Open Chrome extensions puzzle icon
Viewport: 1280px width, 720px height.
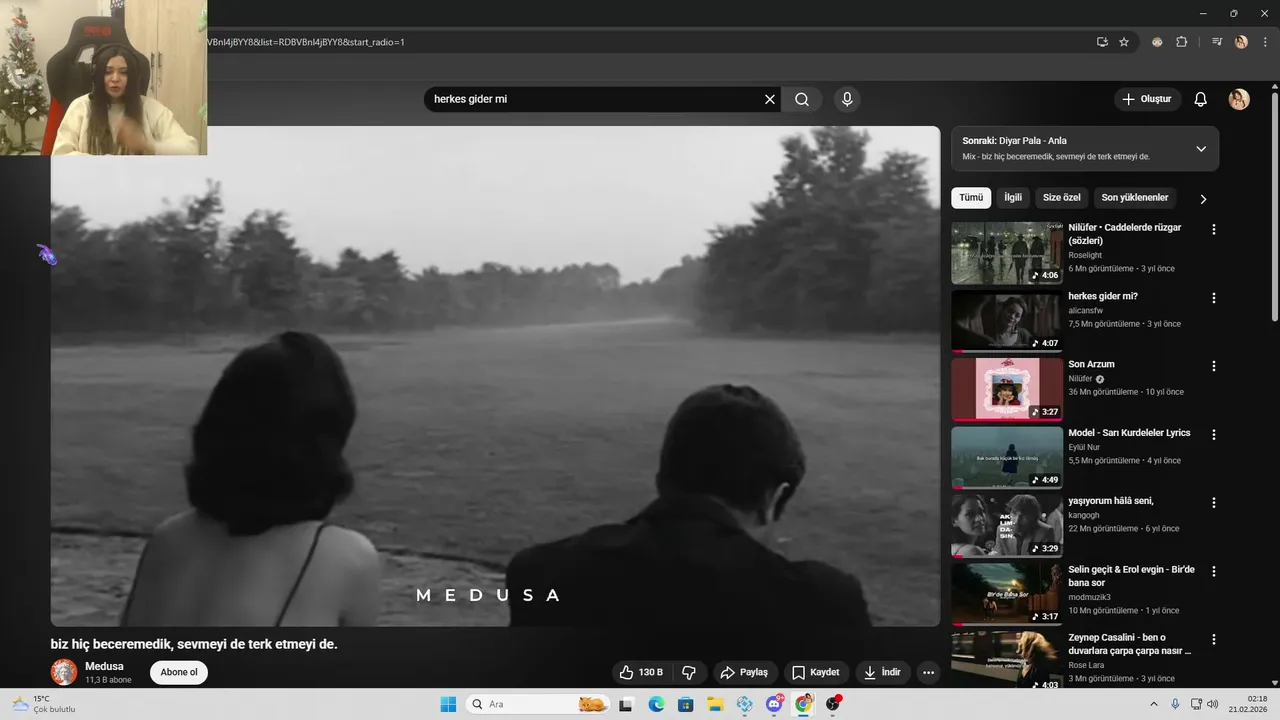[x=1181, y=42]
